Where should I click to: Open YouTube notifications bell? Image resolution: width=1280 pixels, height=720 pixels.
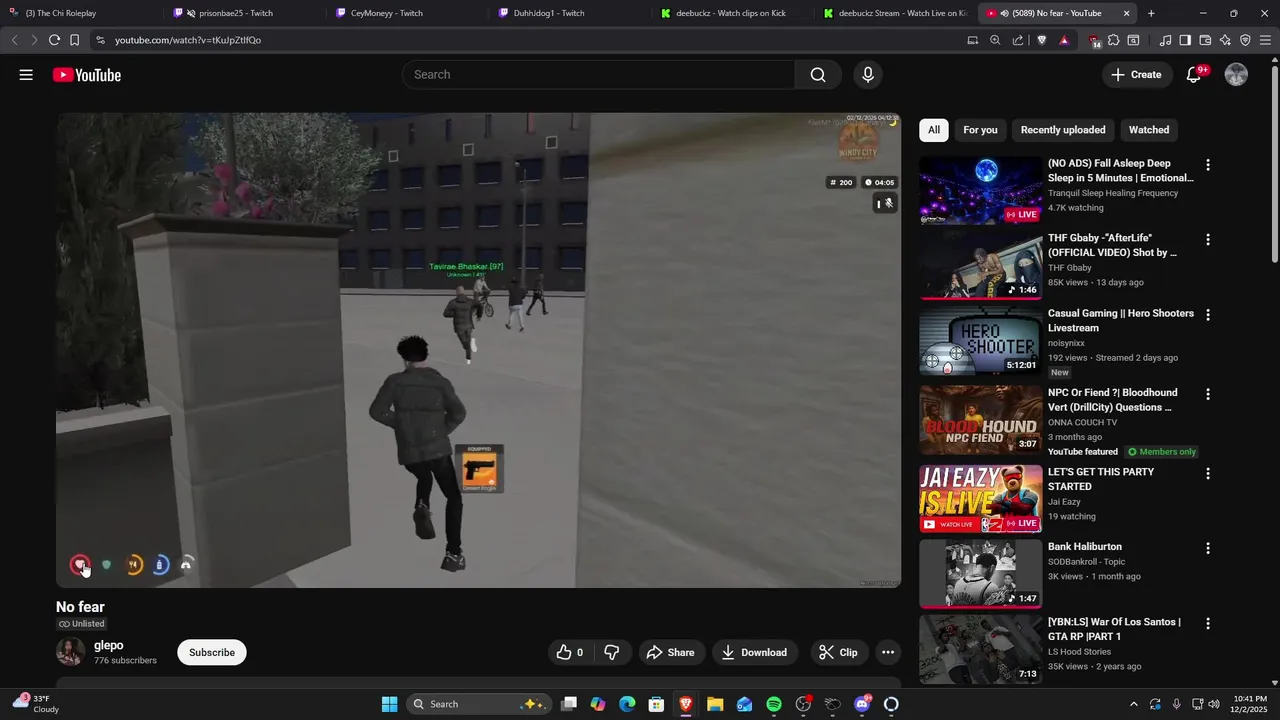[1193, 75]
